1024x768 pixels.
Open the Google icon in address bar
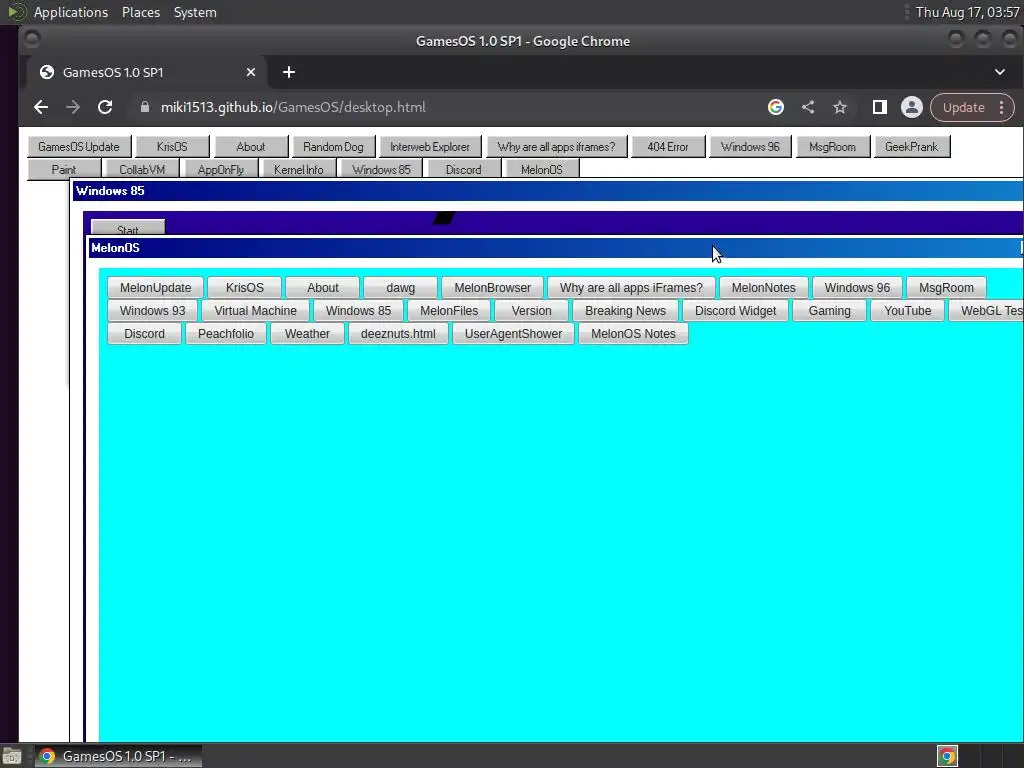tap(776, 107)
